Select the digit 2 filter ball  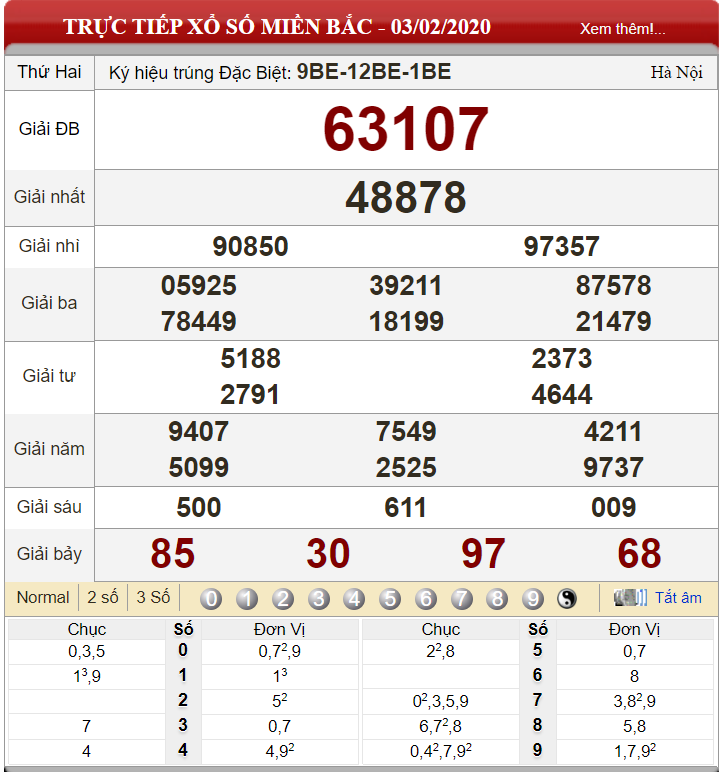(x=283, y=599)
